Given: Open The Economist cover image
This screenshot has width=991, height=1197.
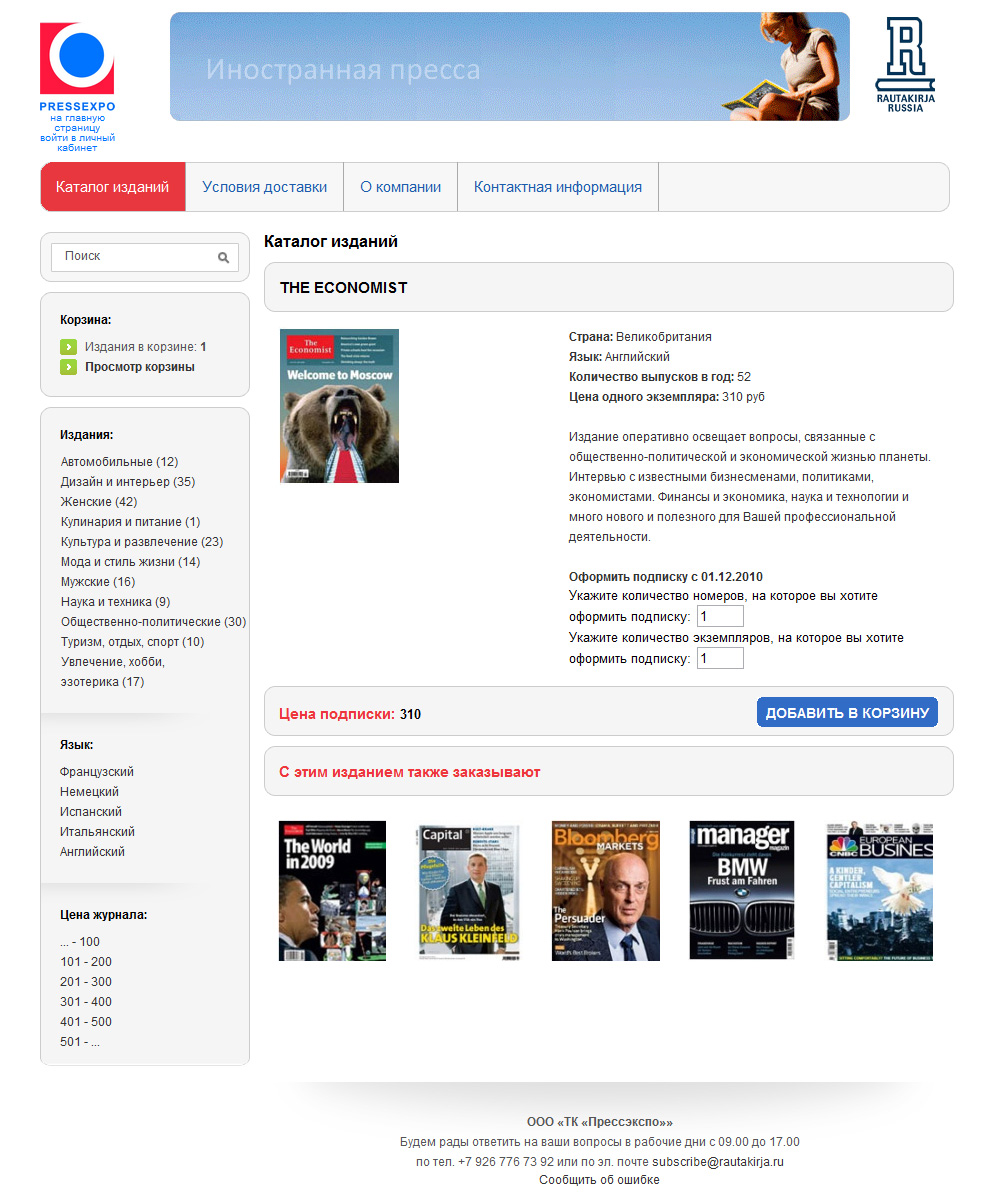Looking at the screenshot, I should [339, 406].
